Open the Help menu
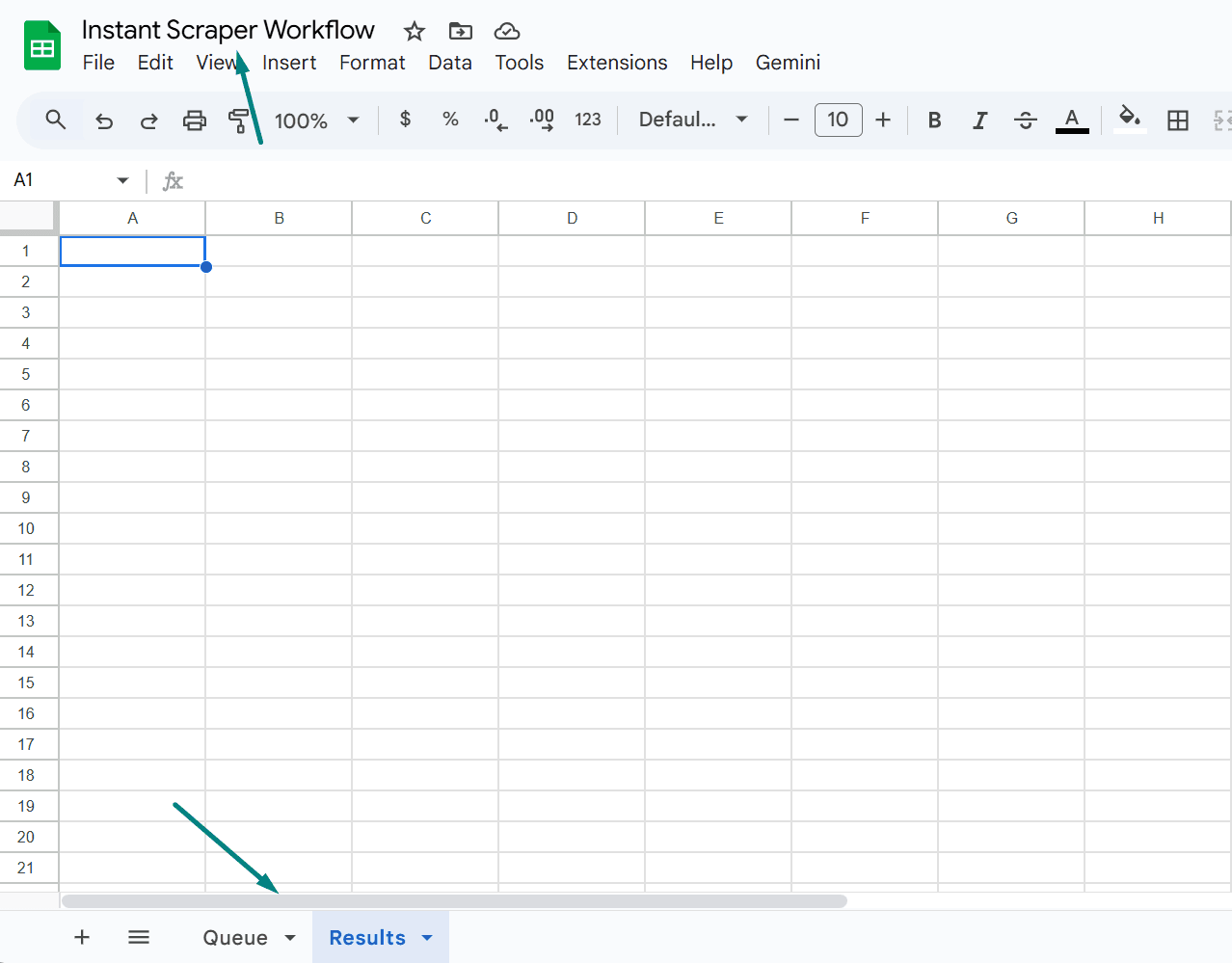1232x963 pixels. tap(711, 63)
